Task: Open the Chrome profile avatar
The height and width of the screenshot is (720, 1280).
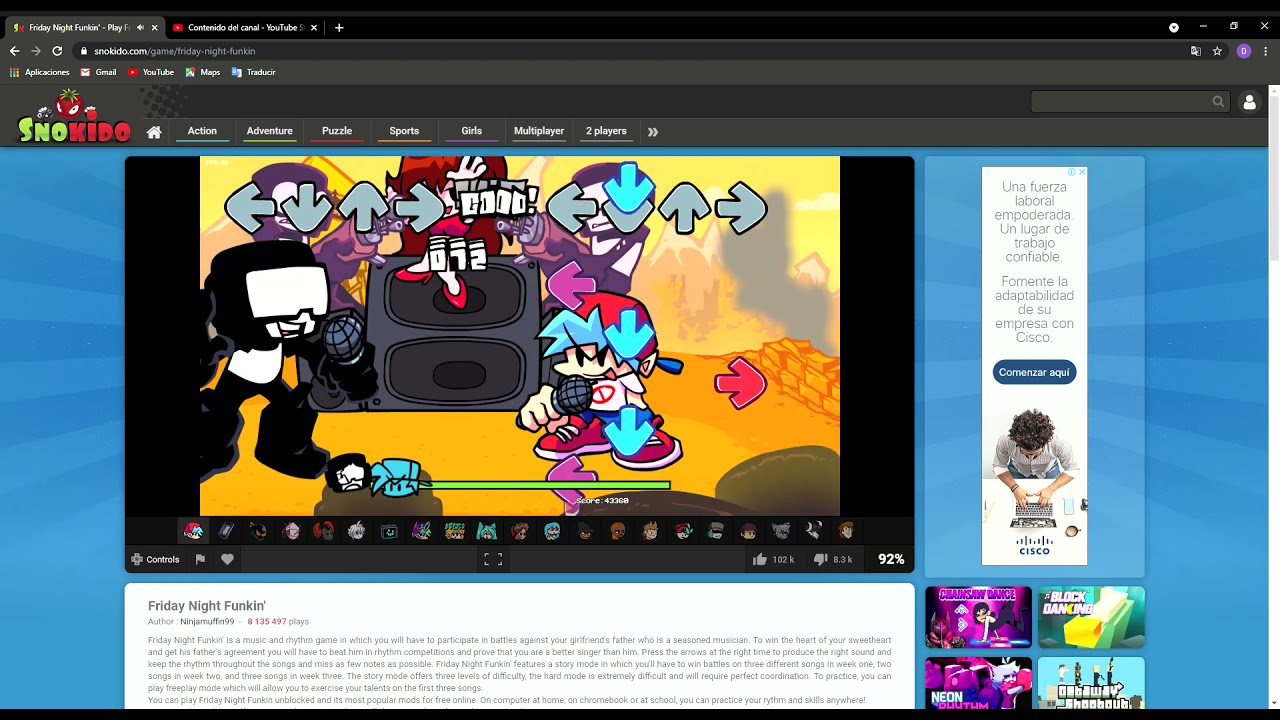Action: click(x=1244, y=51)
